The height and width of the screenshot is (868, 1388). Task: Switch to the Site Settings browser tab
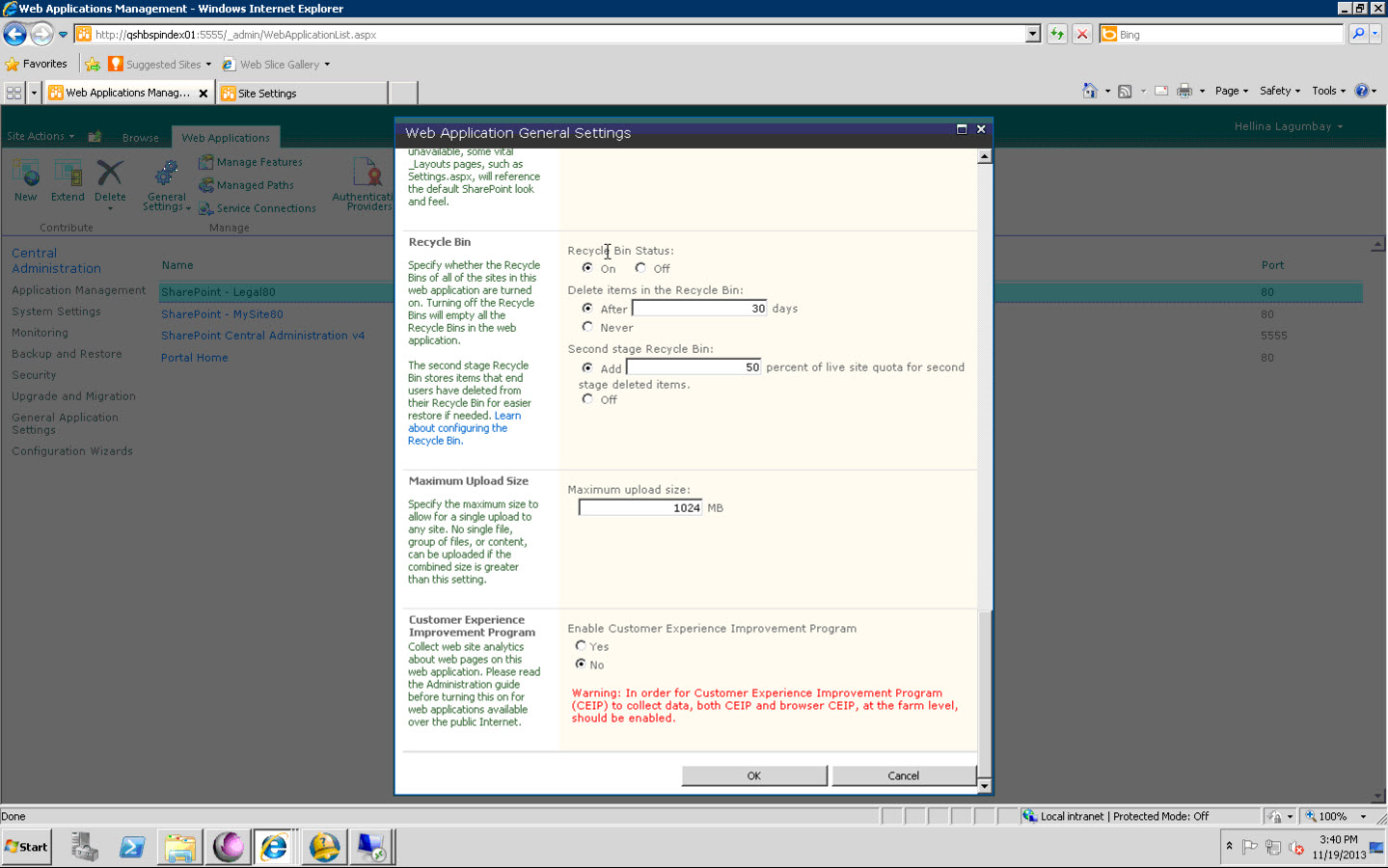(303, 94)
